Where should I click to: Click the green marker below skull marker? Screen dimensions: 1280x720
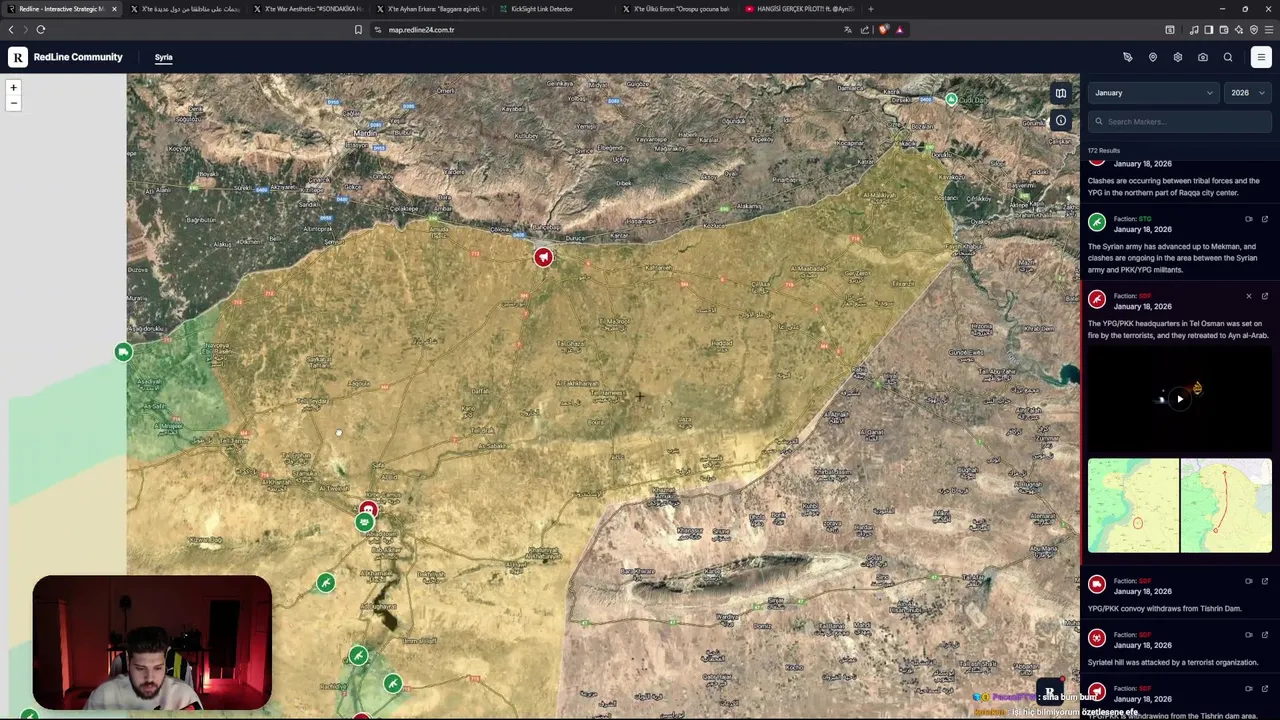pos(365,523)
